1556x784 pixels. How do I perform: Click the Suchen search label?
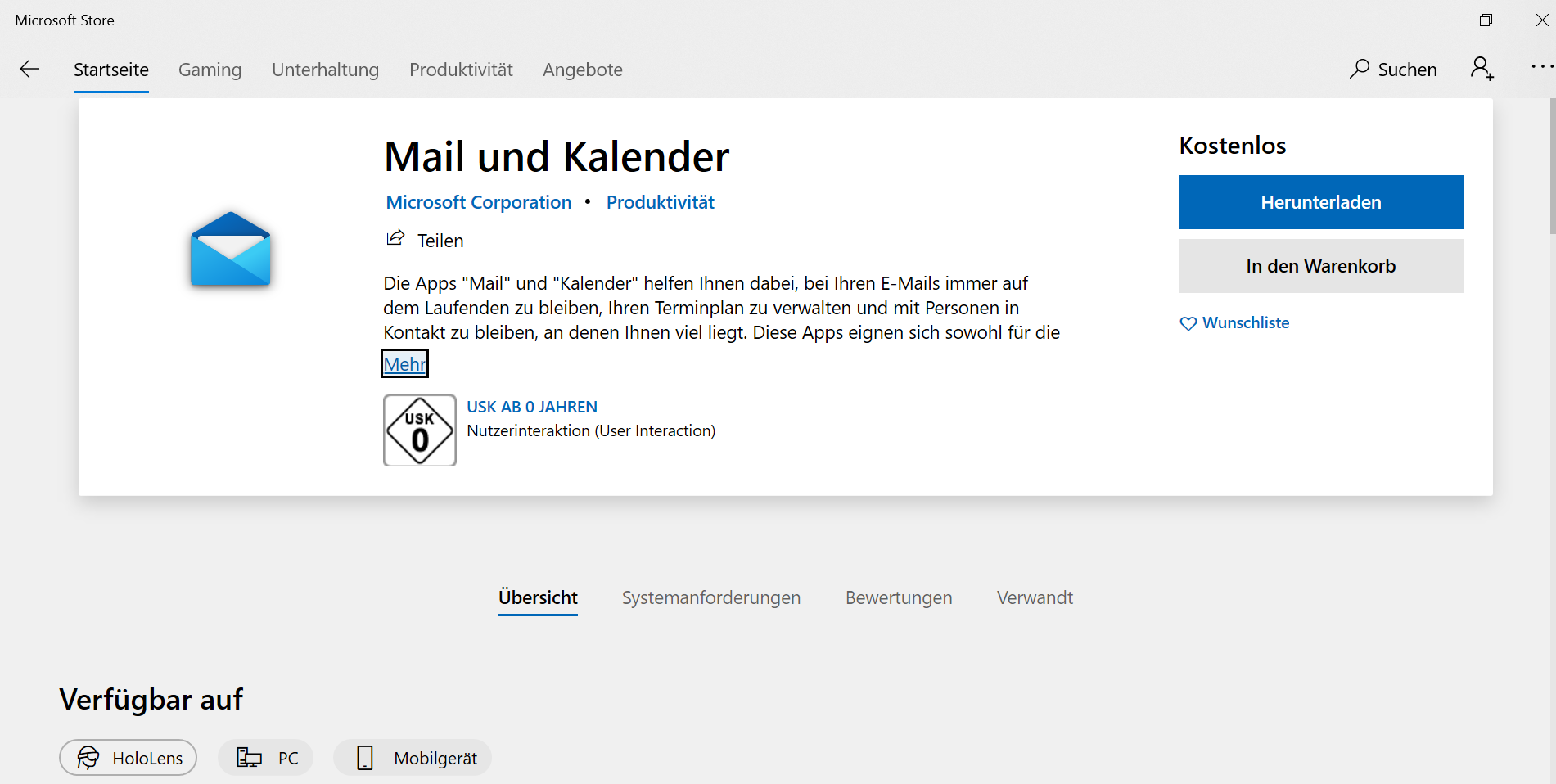[x=1408, y=70]
